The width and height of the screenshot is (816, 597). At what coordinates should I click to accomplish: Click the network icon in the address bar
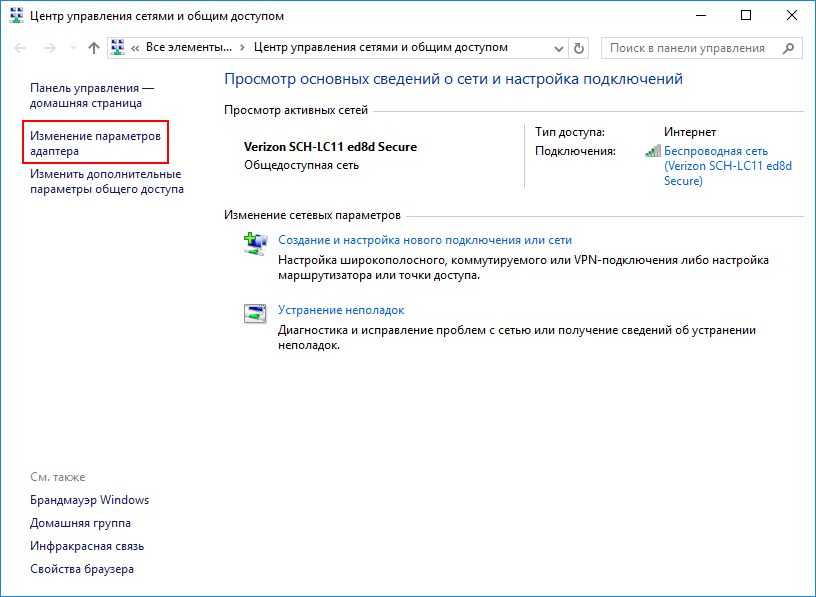[x=118, y=48]
